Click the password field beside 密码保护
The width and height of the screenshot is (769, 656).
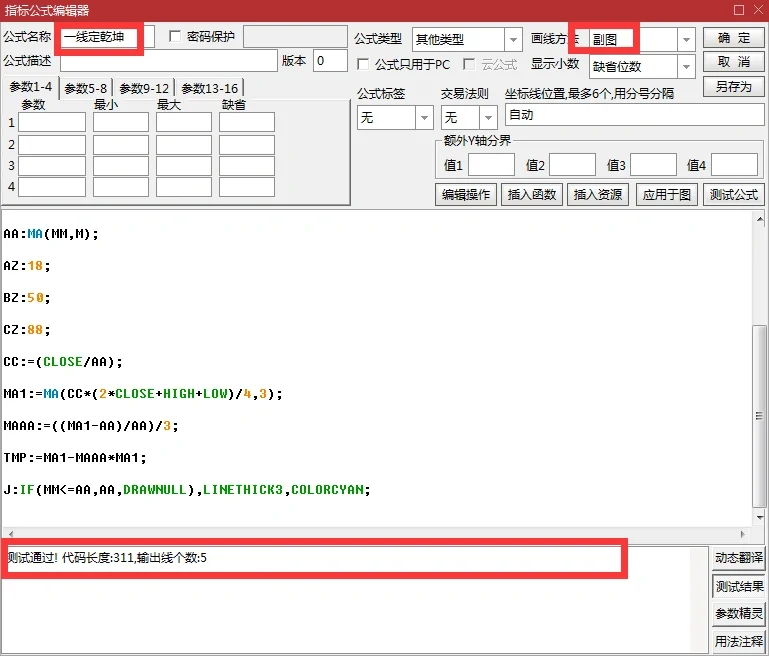point(295,37)
